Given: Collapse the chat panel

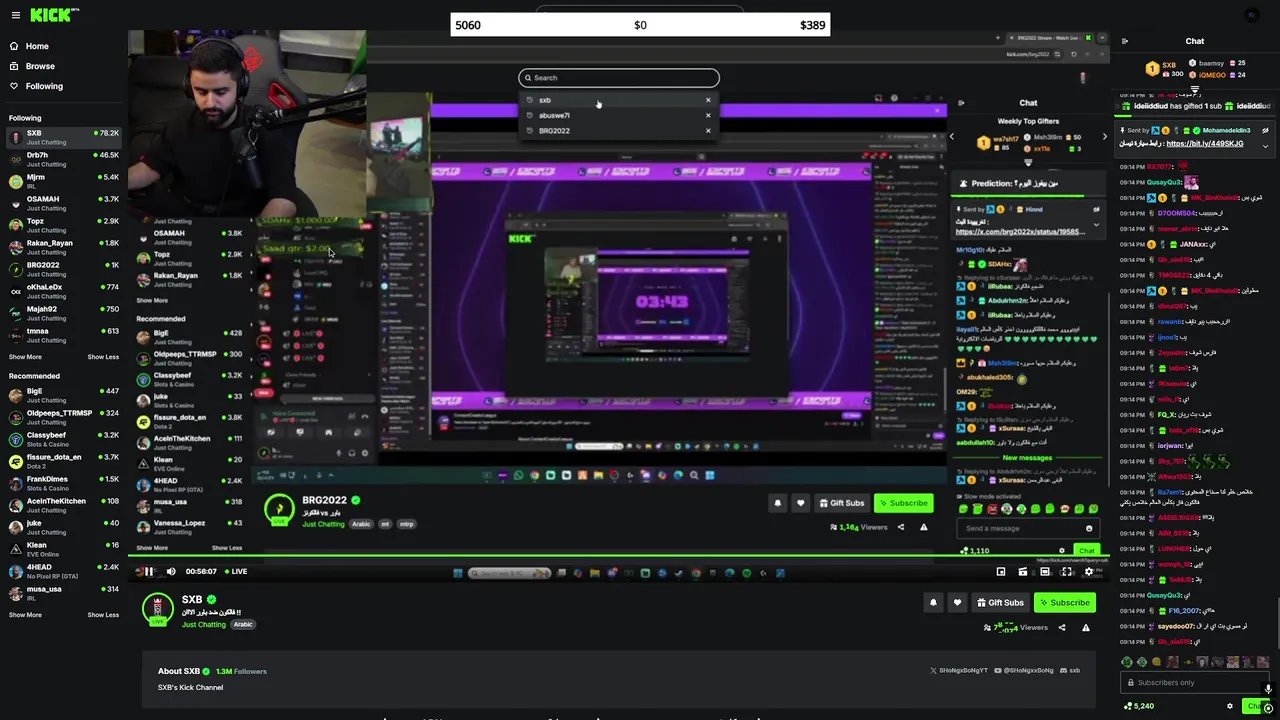Looking at the screenshot, I should click(1125, 41).
